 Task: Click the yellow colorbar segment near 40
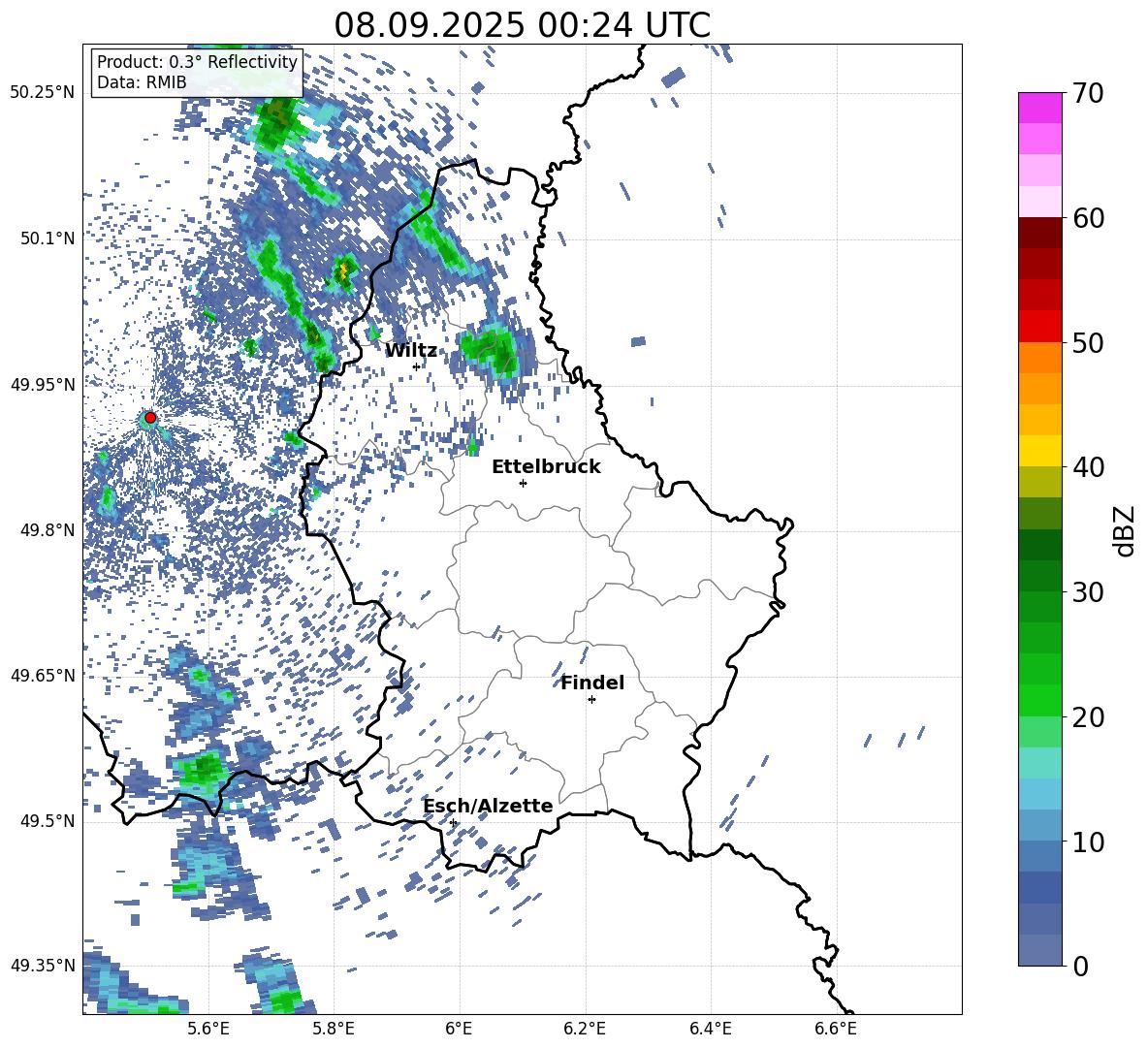pyautogui.click(x=1039, y=451)
